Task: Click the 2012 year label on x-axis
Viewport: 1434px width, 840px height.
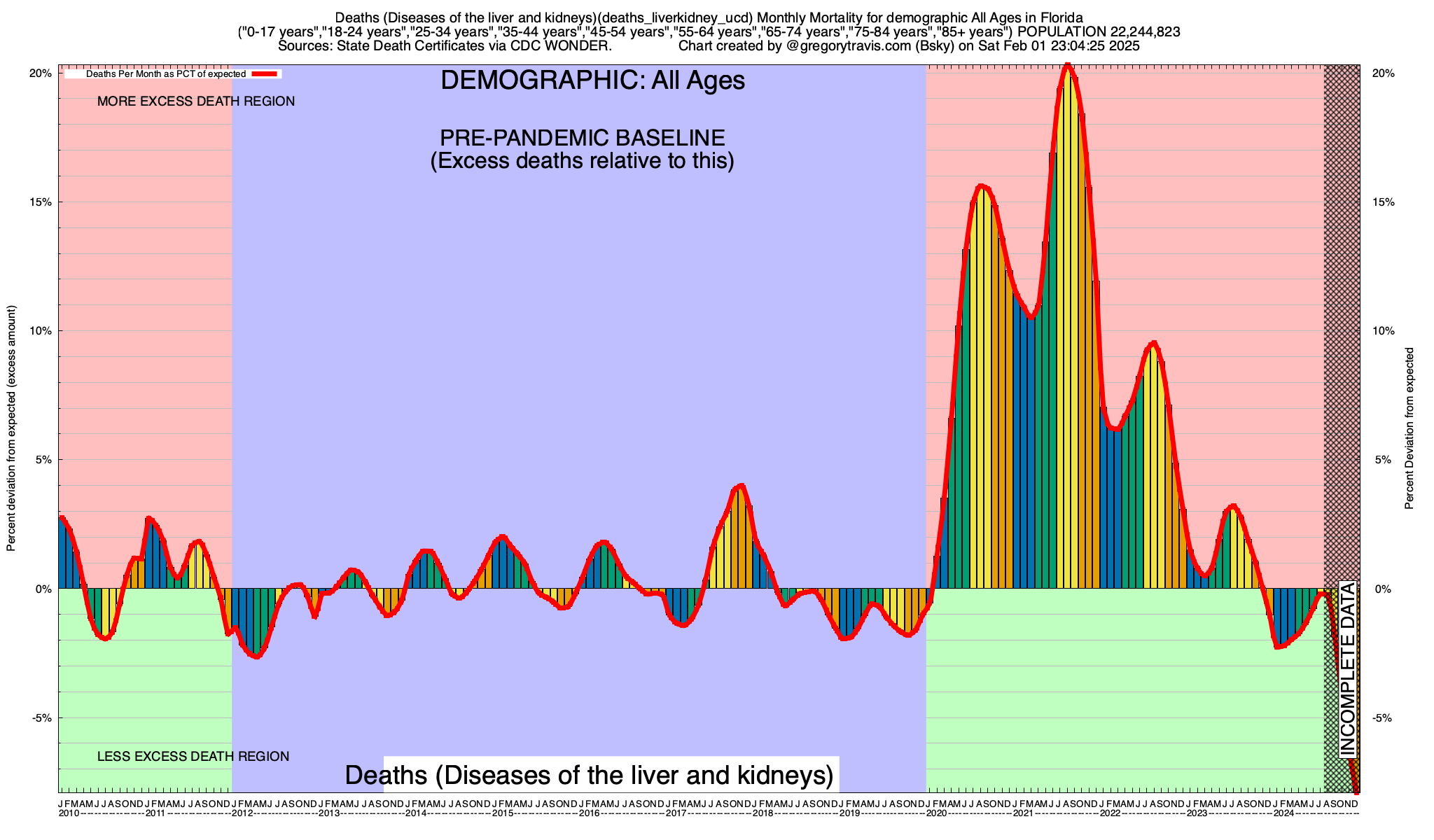Action: [x=242, y=813]
